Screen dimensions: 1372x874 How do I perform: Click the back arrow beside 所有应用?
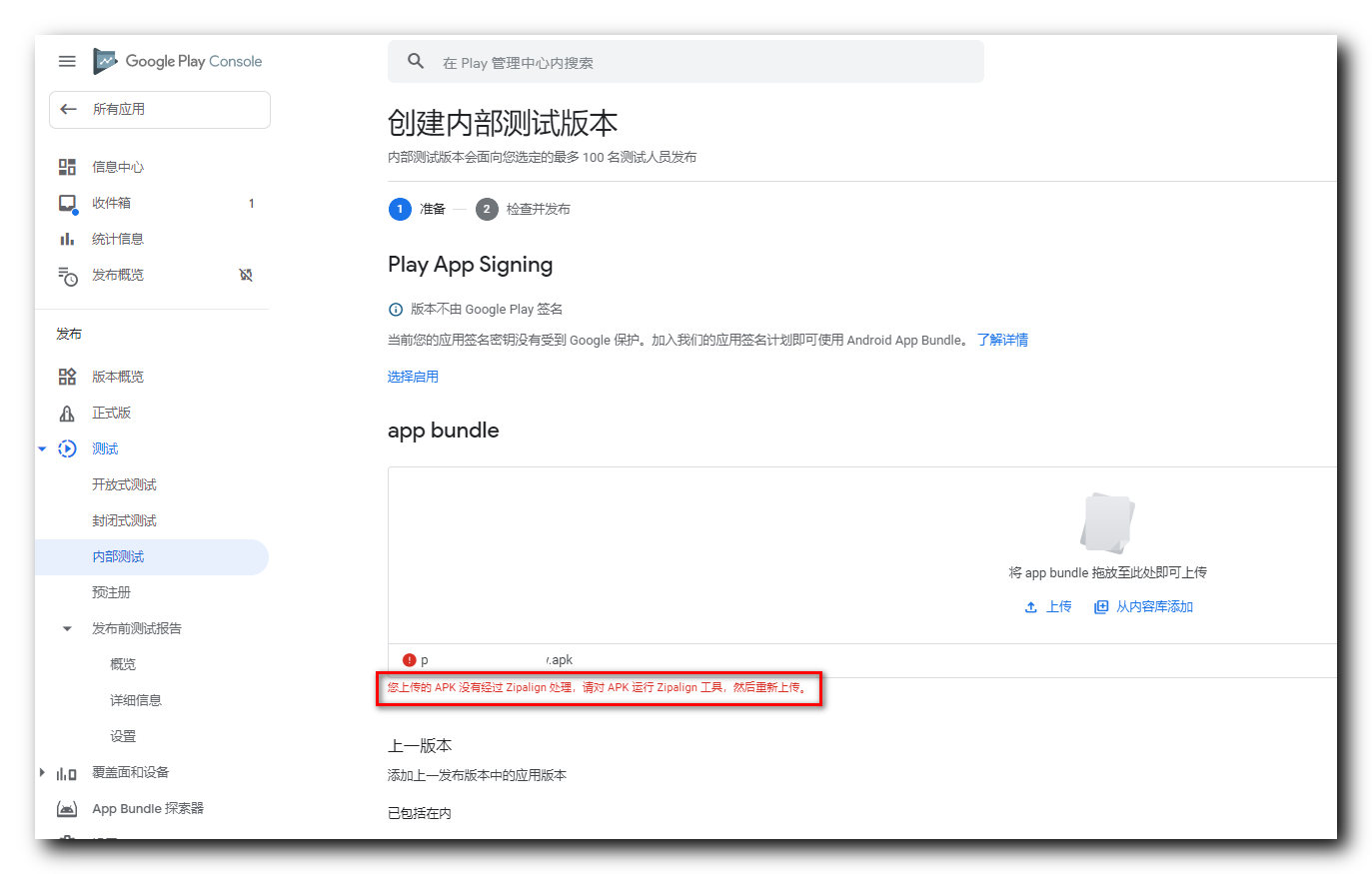click(68, 109)
